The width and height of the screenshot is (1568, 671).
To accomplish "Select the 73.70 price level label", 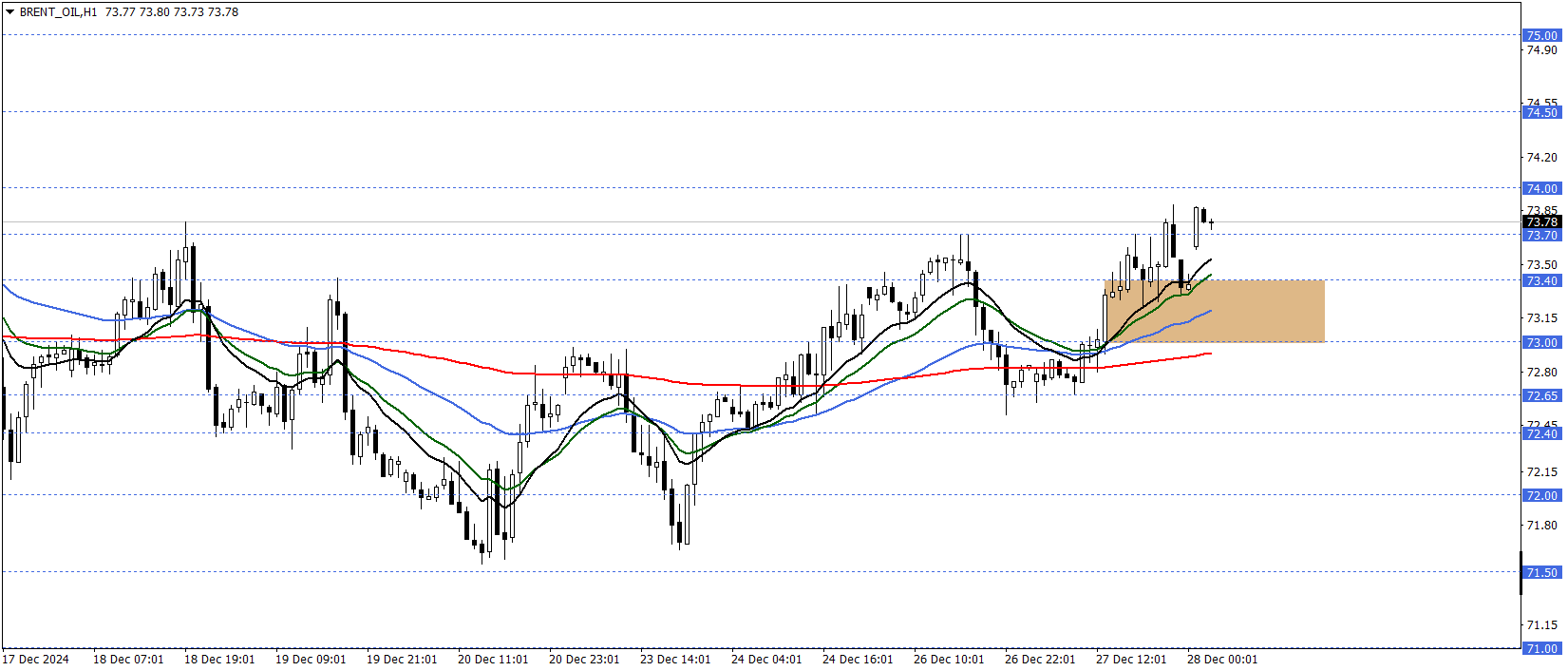I will click(x=1541, y=235).
